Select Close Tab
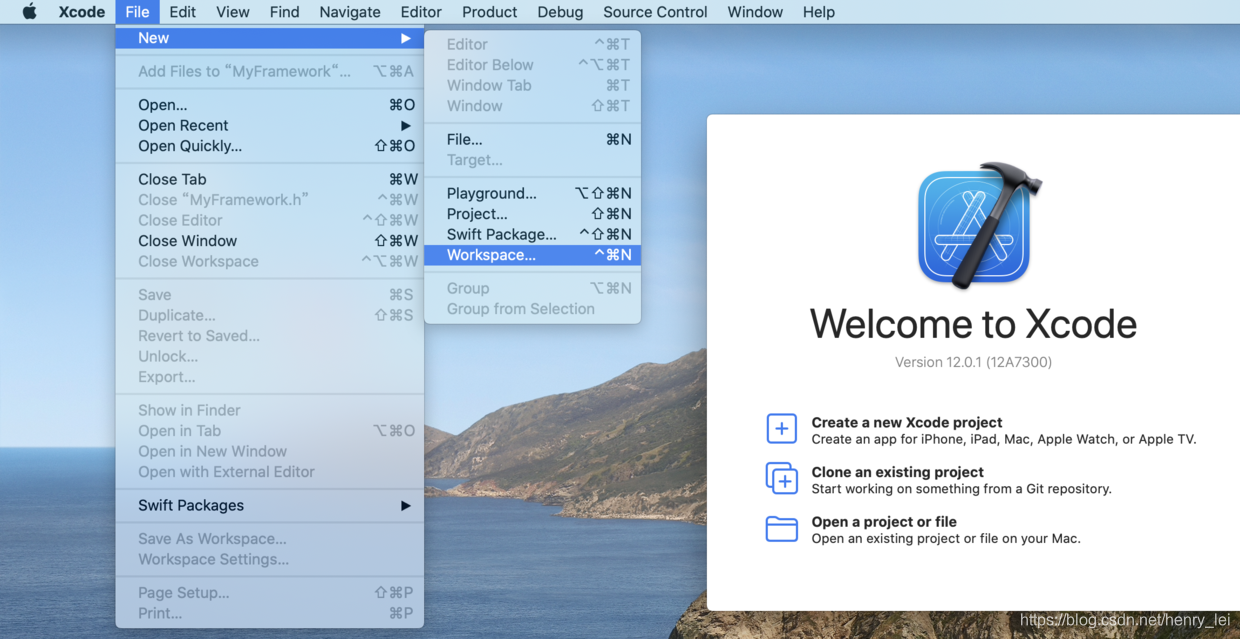1240x639 pixels. click(269, 179)
